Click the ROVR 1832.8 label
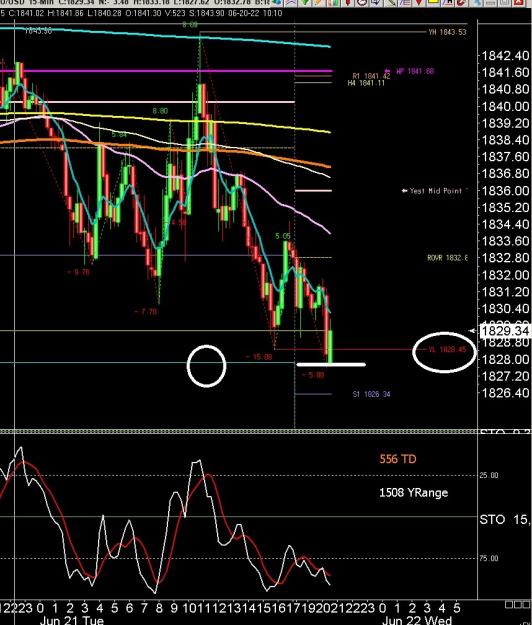The height and width of the screenshot is (625, 532). tap(447, 258)
